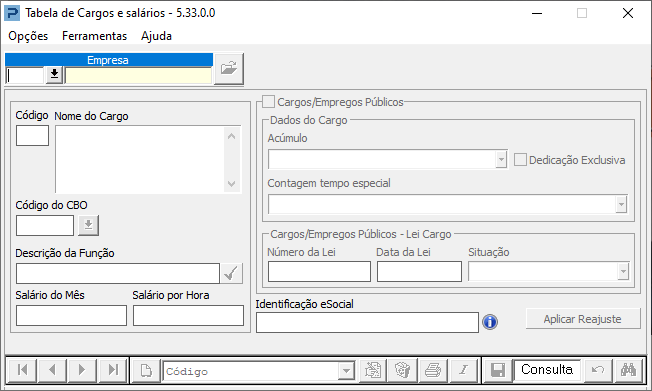This screenshot has width=652, height=391.
Task: Toggle the Cargos/Empregos Públicos checkbox
Action: point(268,101)
